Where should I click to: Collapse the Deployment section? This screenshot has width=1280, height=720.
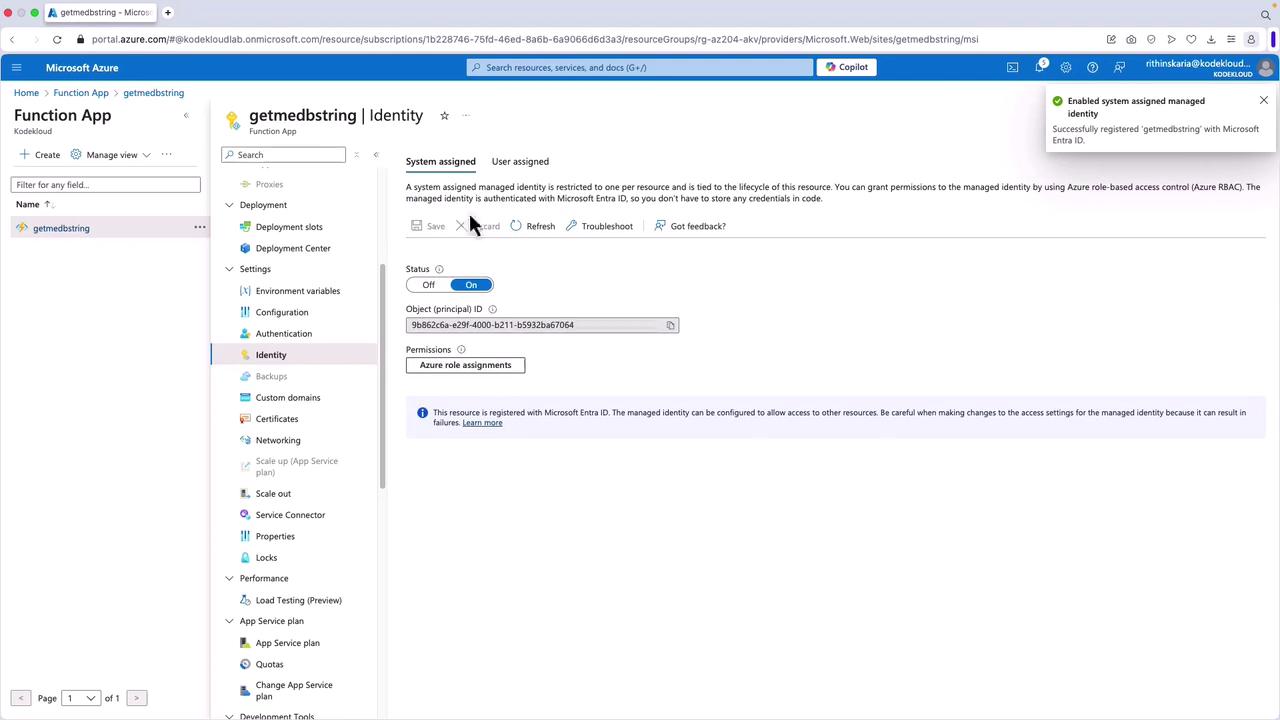point(229,205)
